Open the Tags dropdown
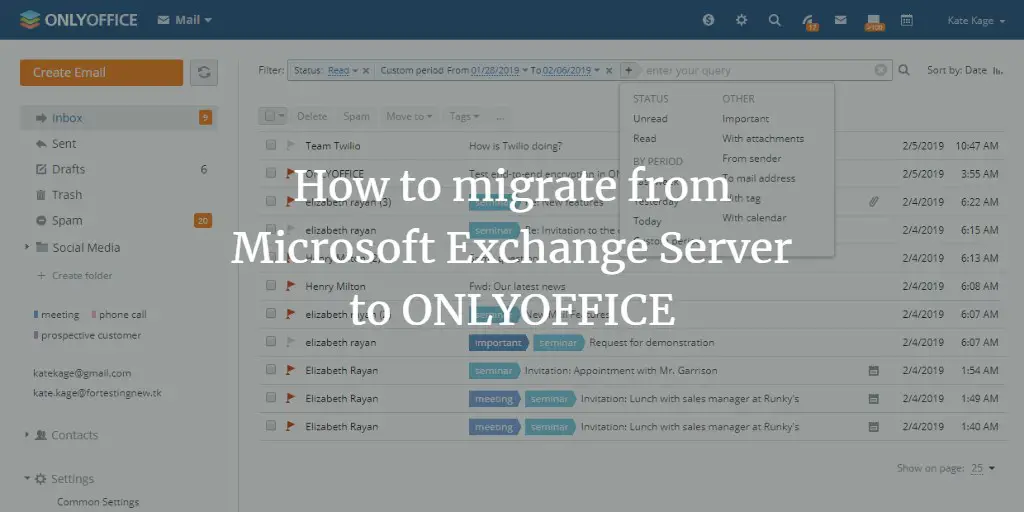The image size is (1024, 512). (x=464, y=116)
